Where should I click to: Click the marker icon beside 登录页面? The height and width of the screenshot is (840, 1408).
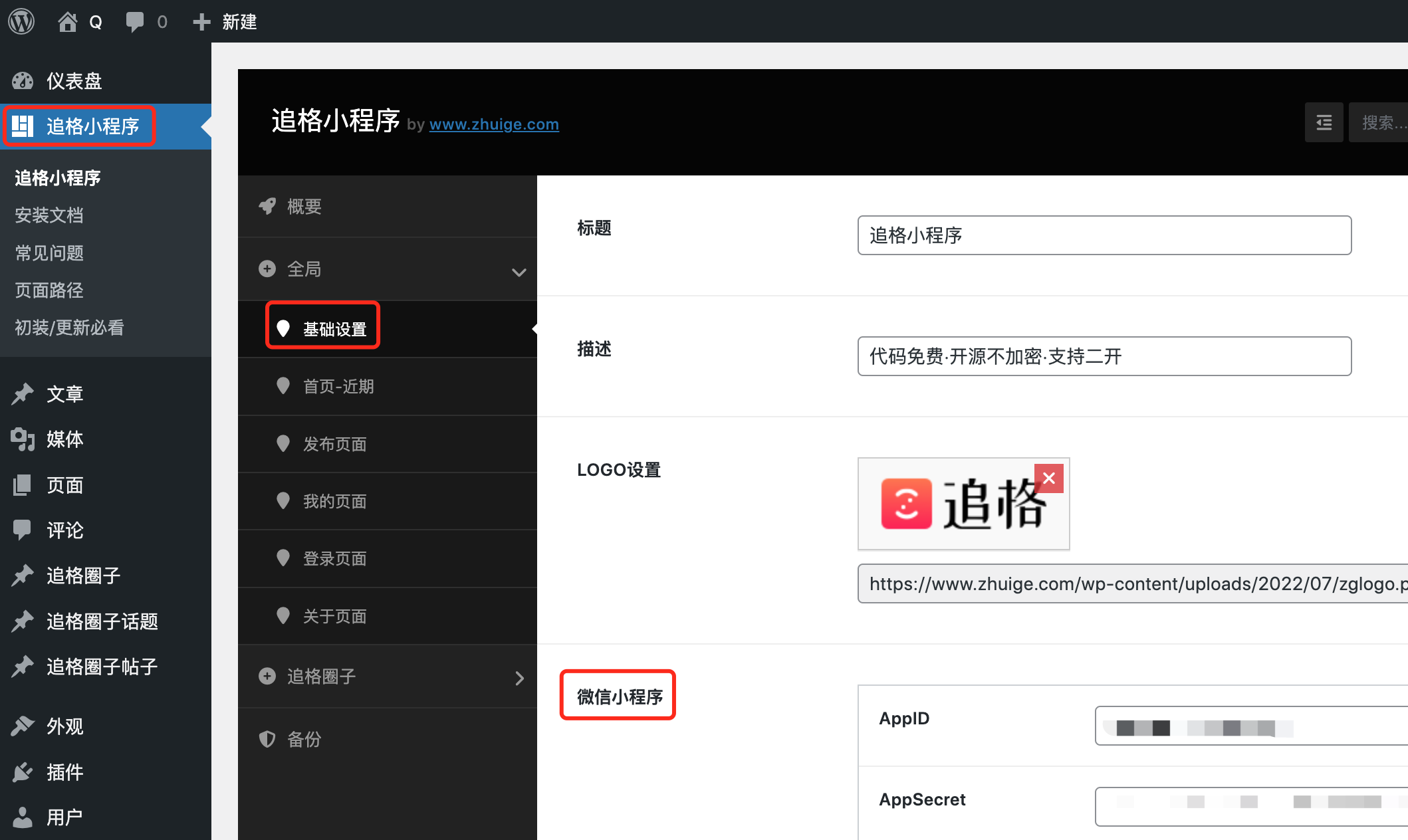tap(283, 558)
